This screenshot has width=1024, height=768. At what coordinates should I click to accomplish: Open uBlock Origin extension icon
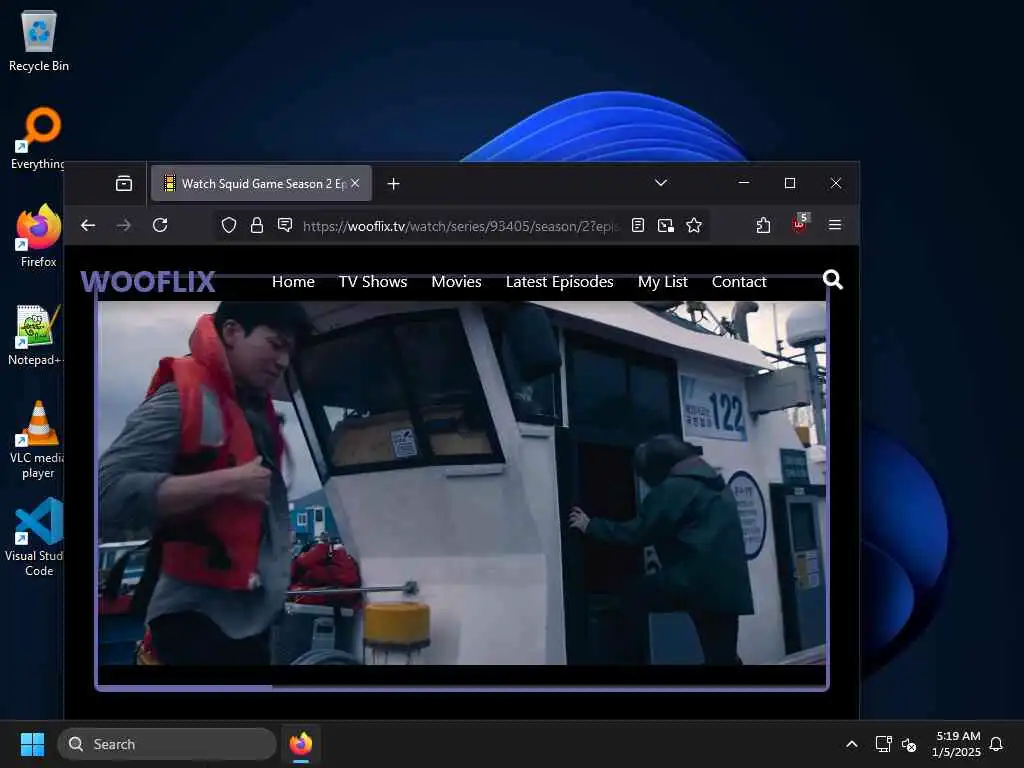pyautogui.click(x=799, y=224)
